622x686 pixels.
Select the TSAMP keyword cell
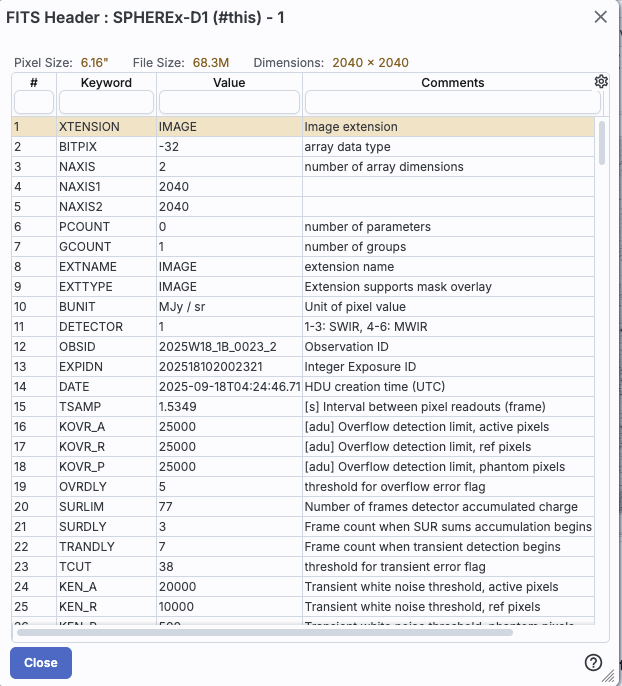coord(106,407)
